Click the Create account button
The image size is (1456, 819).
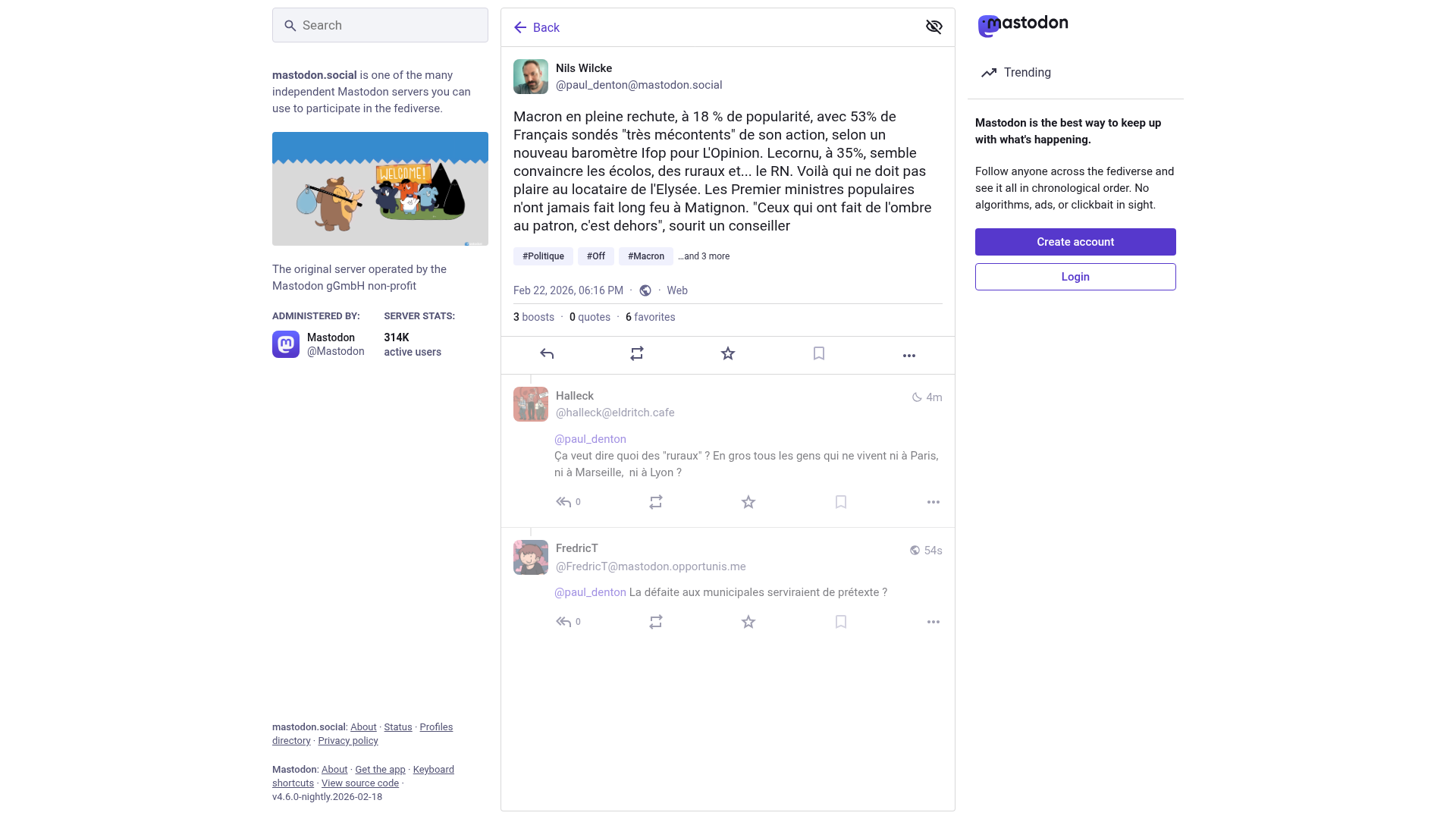[1075, 242]
